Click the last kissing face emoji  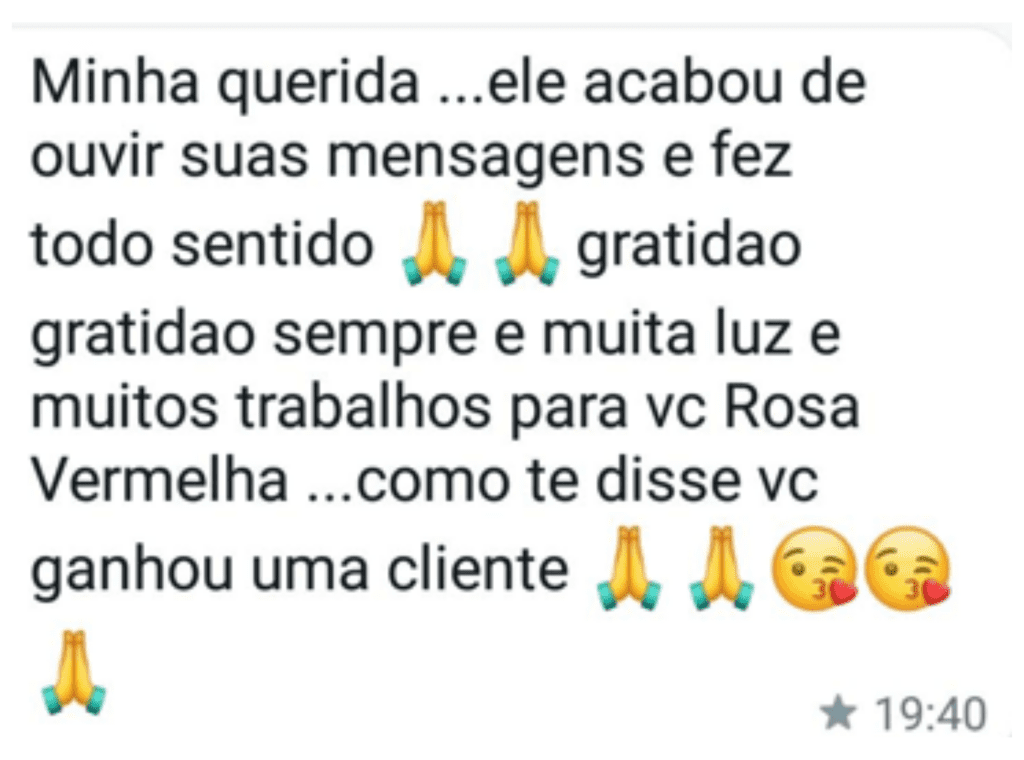(907, 567)
